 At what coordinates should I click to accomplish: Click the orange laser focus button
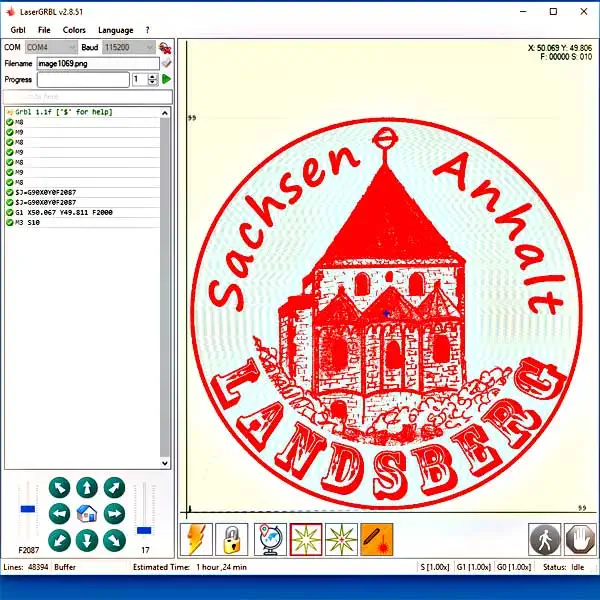tap(377, 540)
